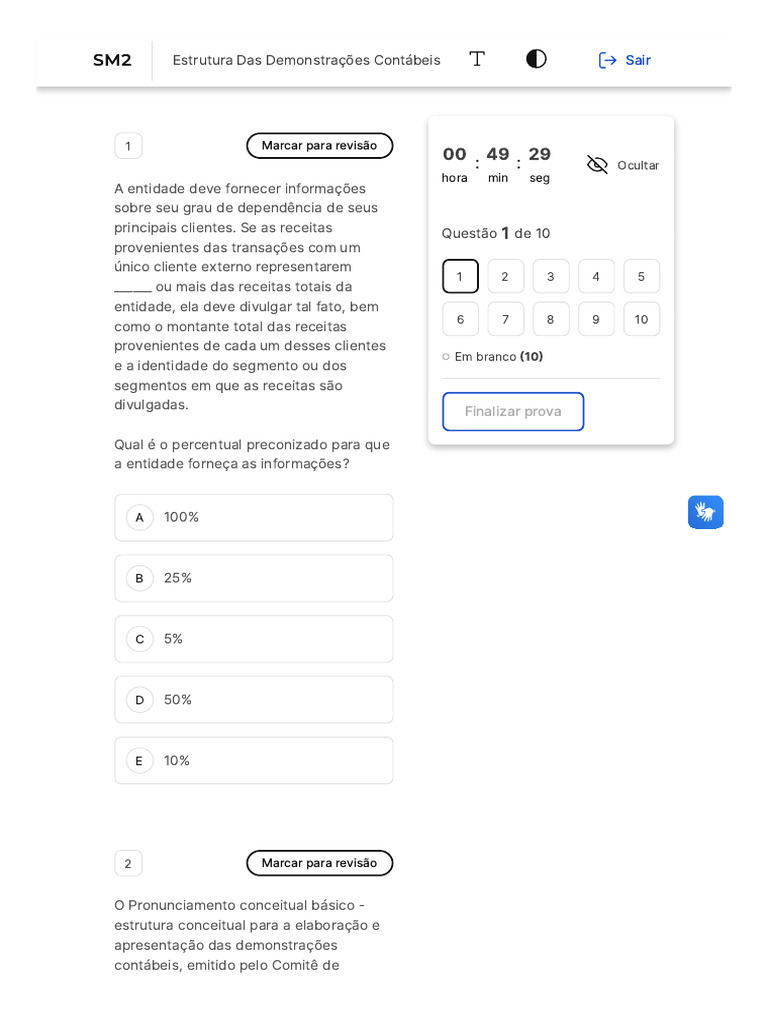The height and width of the screenshot is (1024, 768).
Task: Pick answer E 10%
Action: pos(254,761)
